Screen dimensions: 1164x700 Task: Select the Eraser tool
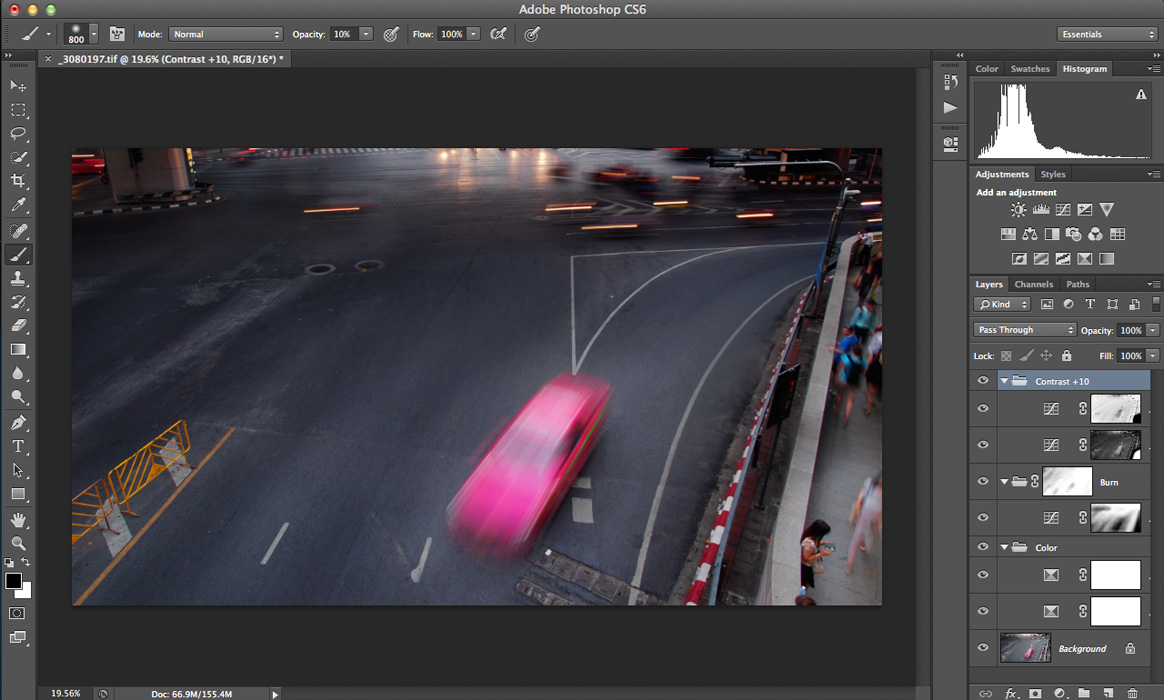(18, 326)
